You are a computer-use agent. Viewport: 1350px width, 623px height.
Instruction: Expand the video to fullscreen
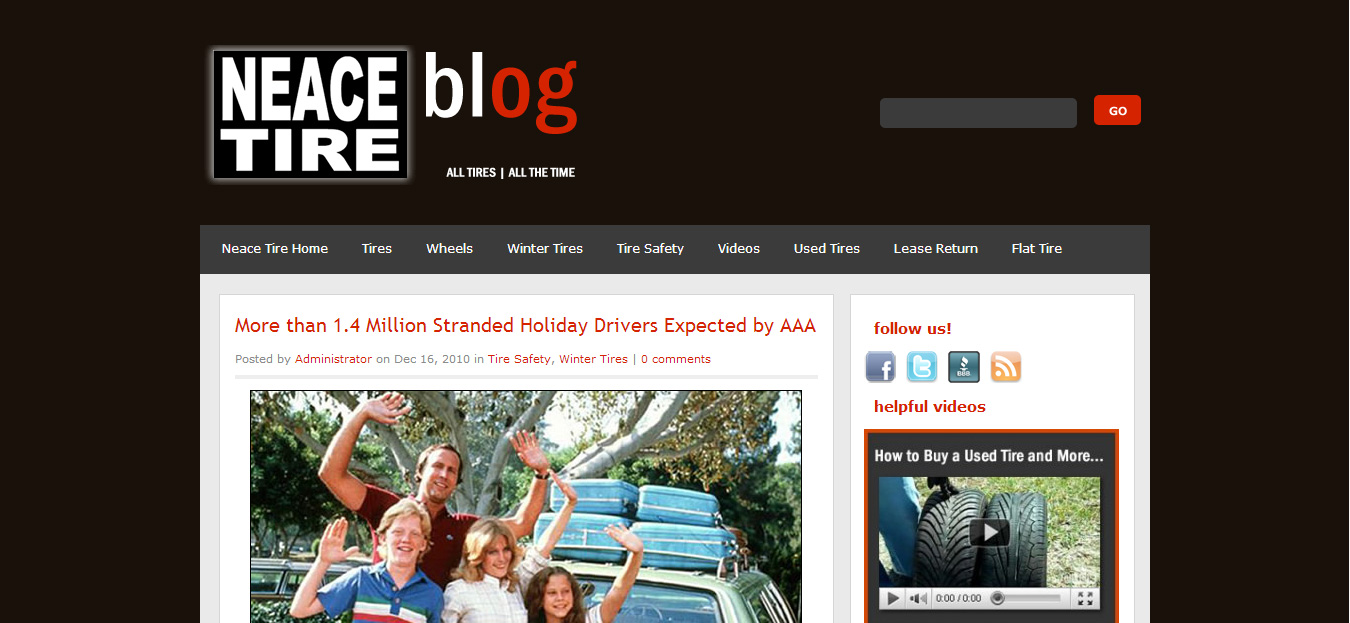pyautogui.click(x=1085, y=599)
